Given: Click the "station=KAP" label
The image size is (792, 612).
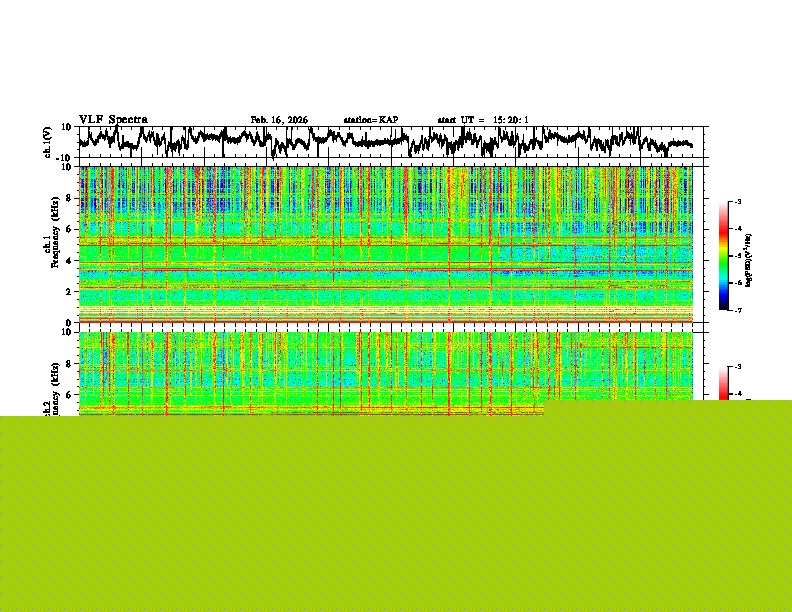Looking at the screenshot, I should [371, 120].
